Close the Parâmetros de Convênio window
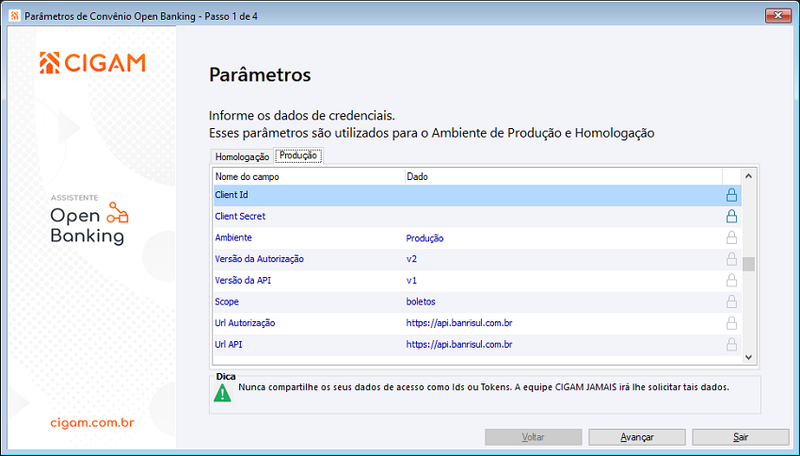The image size is (800, 456). 778,15
